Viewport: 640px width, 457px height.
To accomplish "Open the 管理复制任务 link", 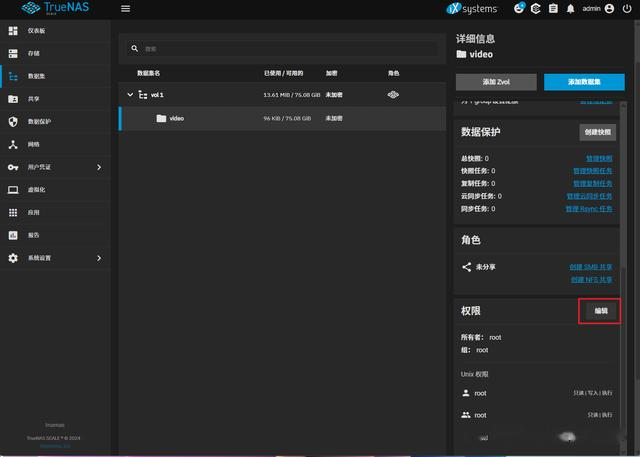I will 593,184.
